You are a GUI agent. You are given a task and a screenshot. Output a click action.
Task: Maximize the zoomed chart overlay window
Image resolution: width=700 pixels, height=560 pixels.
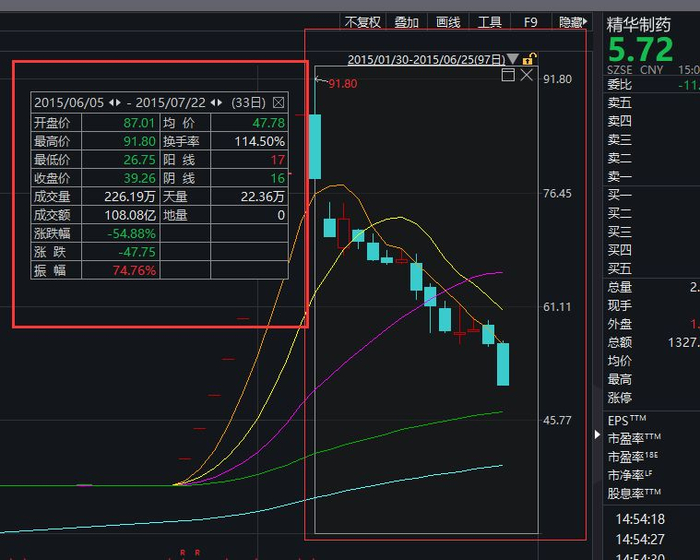click(x=508, y=75)
